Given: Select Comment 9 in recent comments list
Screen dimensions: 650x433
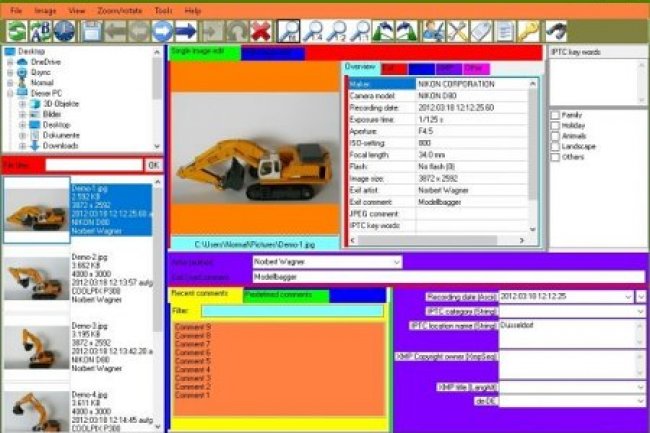Looking at the screenshot, I should pyautogui.click(x=194, y=327).
